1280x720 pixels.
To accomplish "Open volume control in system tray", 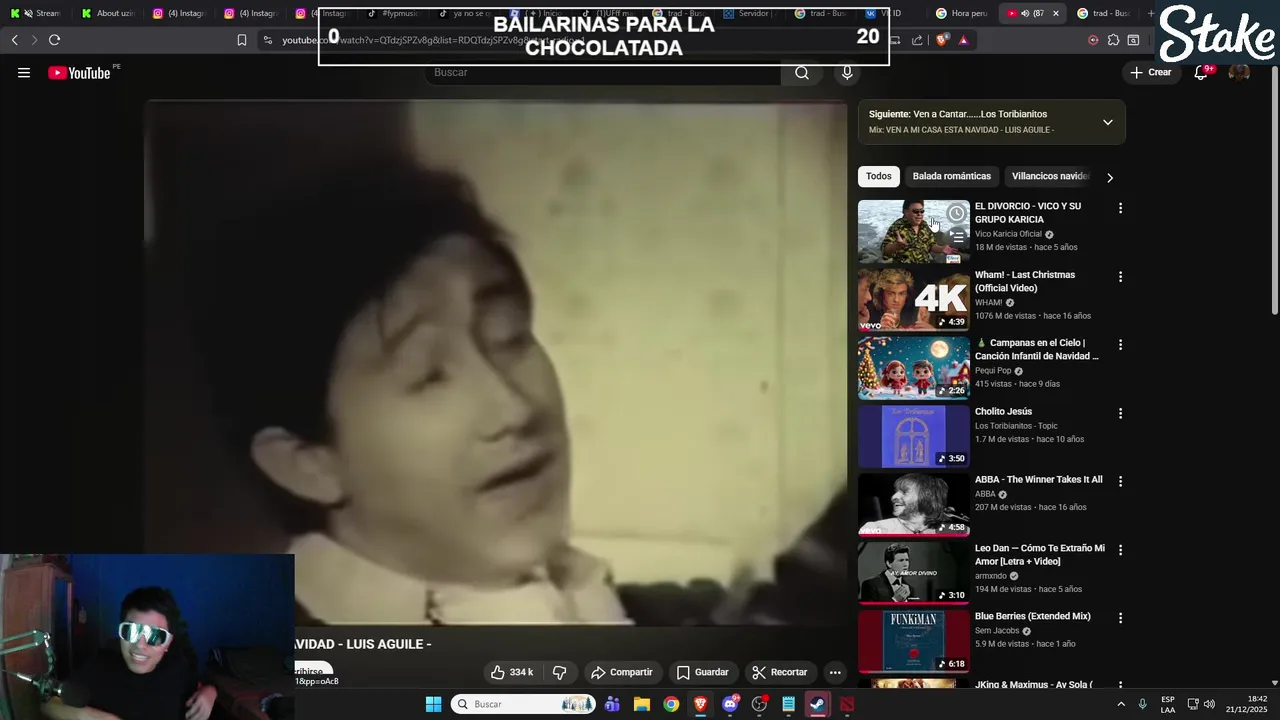I will click(x=1209, y=704).
